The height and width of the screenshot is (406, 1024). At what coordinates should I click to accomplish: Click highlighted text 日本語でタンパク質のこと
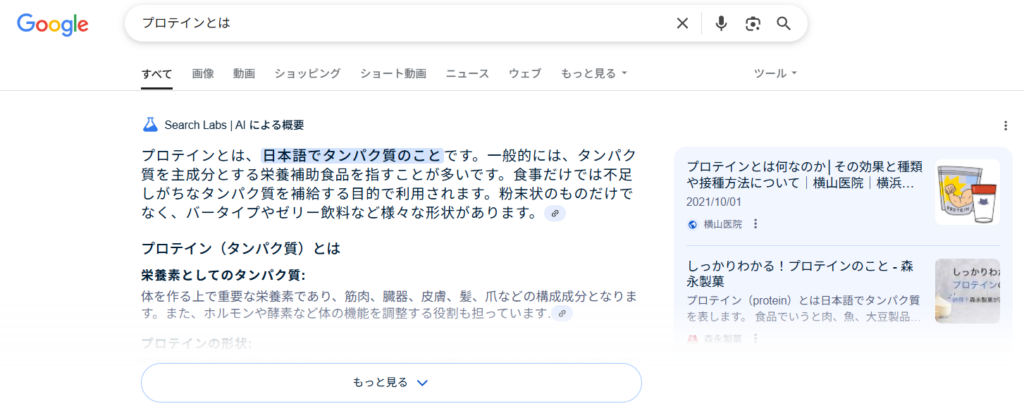[x=353, y=155]
